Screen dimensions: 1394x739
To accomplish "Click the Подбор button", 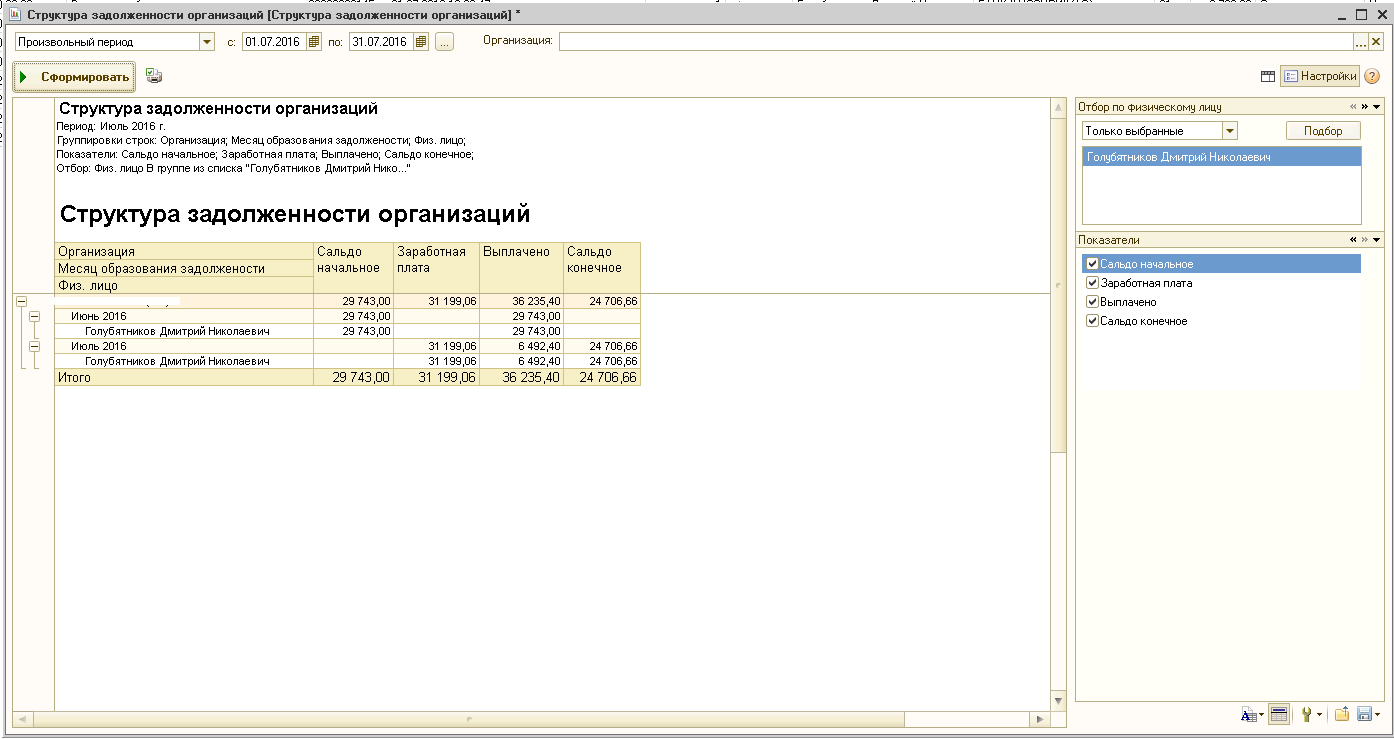I will [1323, 131].
